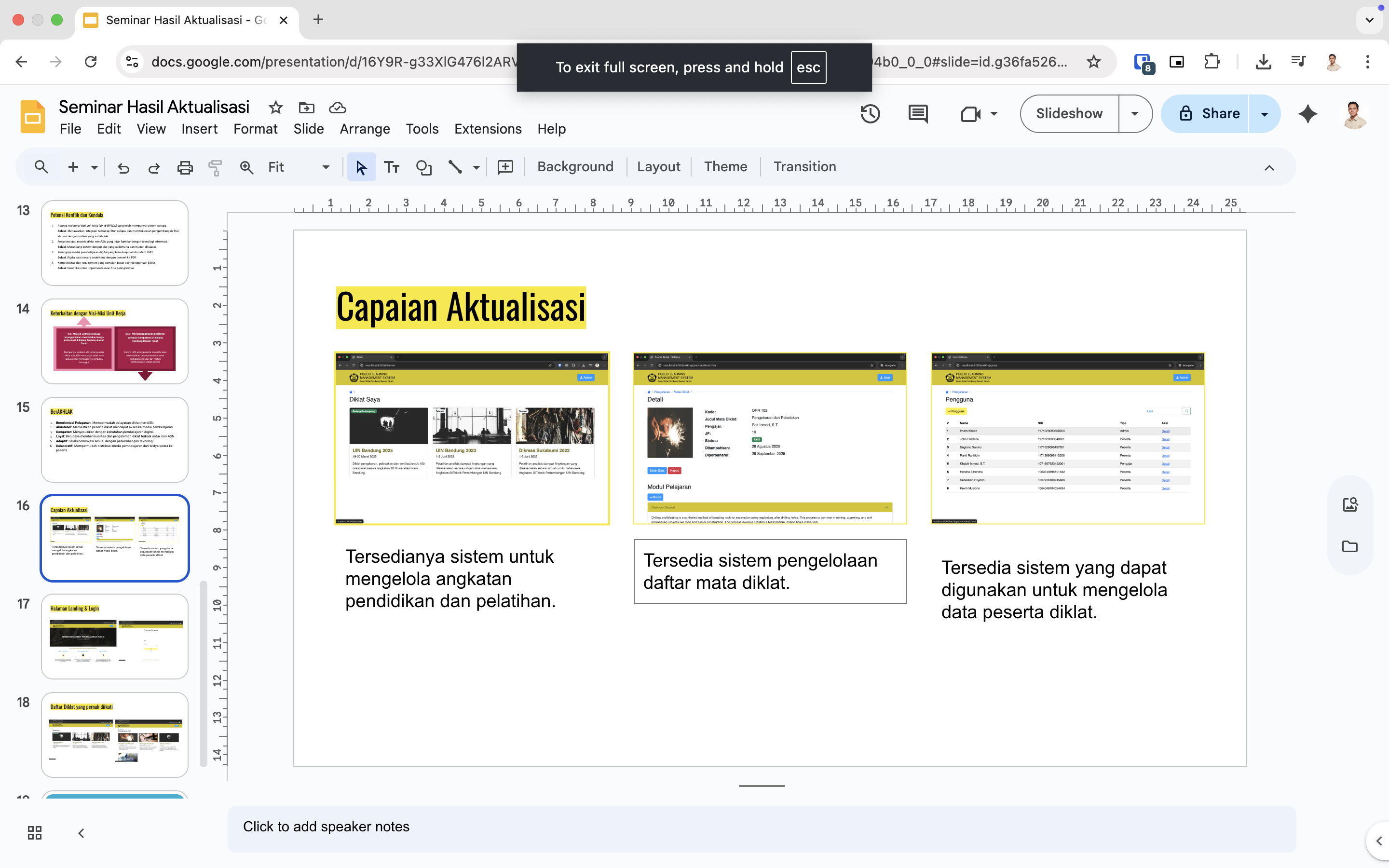The height and width of the screenshot is (868, 1389).
Task: Open the Share dropdown arrow
Action: point(1265,114)
